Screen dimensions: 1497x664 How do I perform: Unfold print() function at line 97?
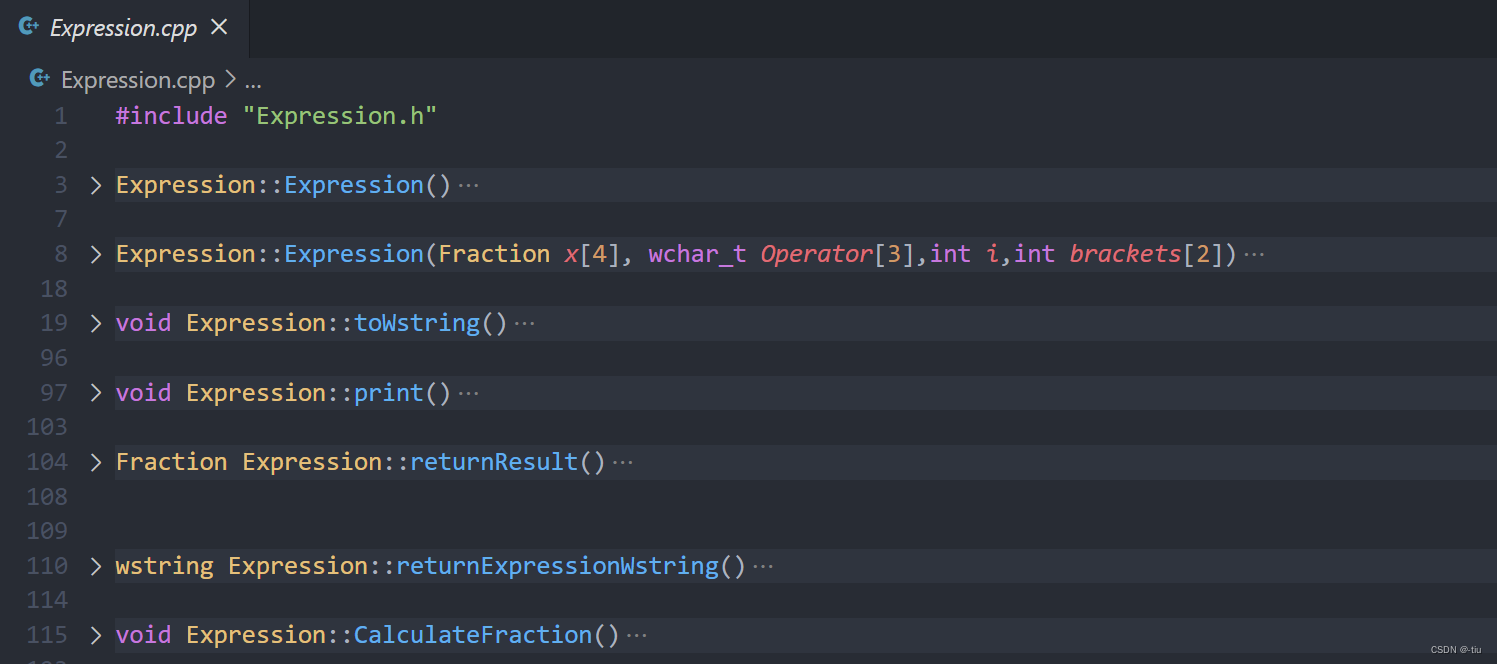coord(96,393)
